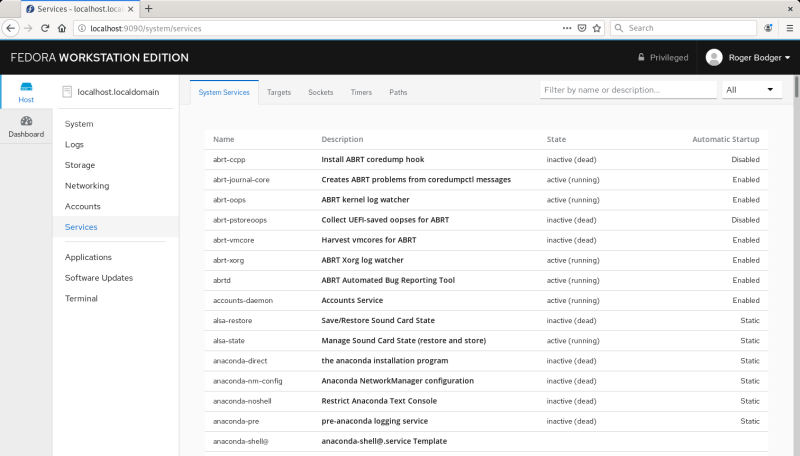Open the Targets tab
The image size is (800, 456).
(x=279, y=92)
